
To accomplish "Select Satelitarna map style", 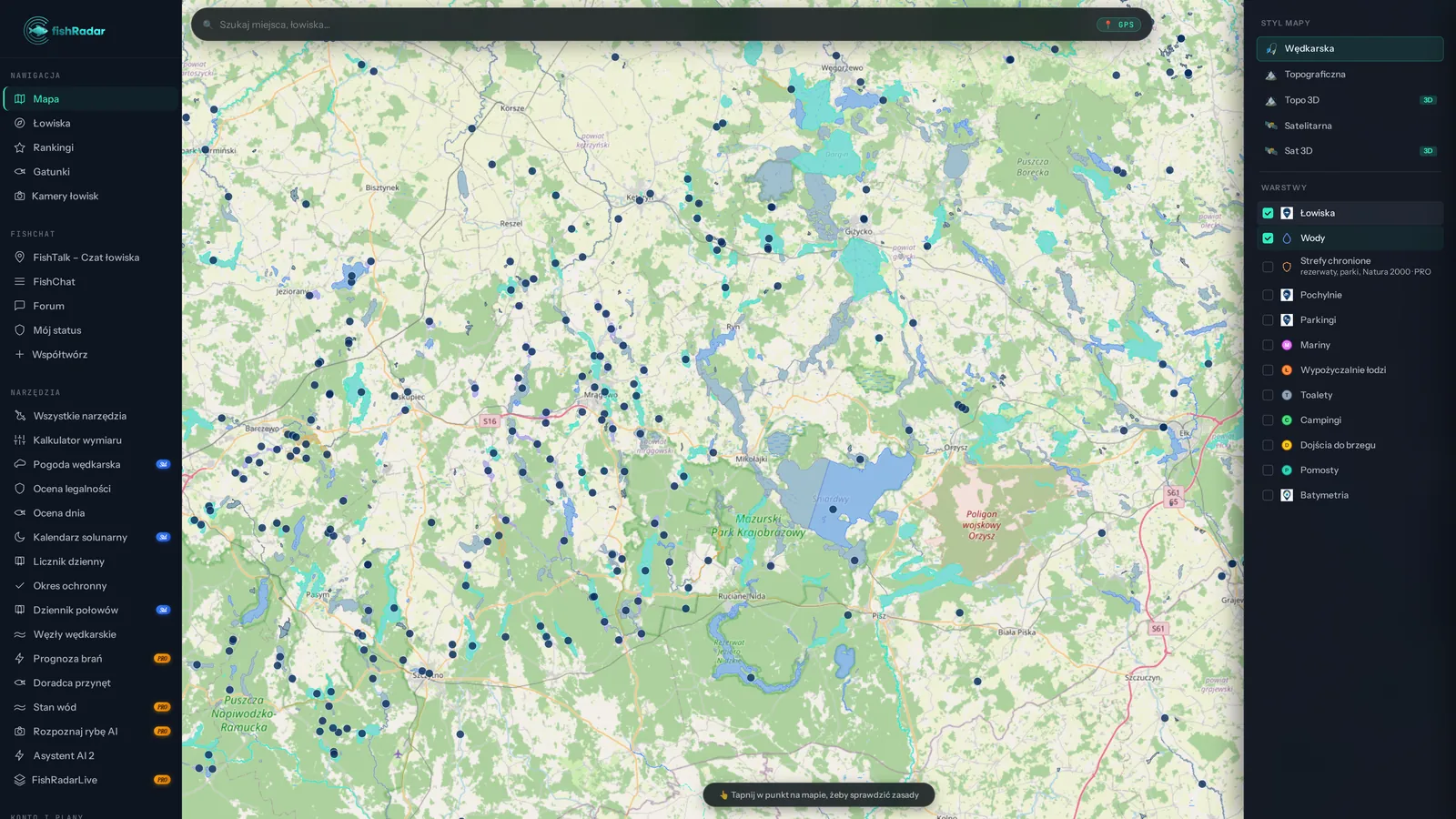I will (1350, 126).
